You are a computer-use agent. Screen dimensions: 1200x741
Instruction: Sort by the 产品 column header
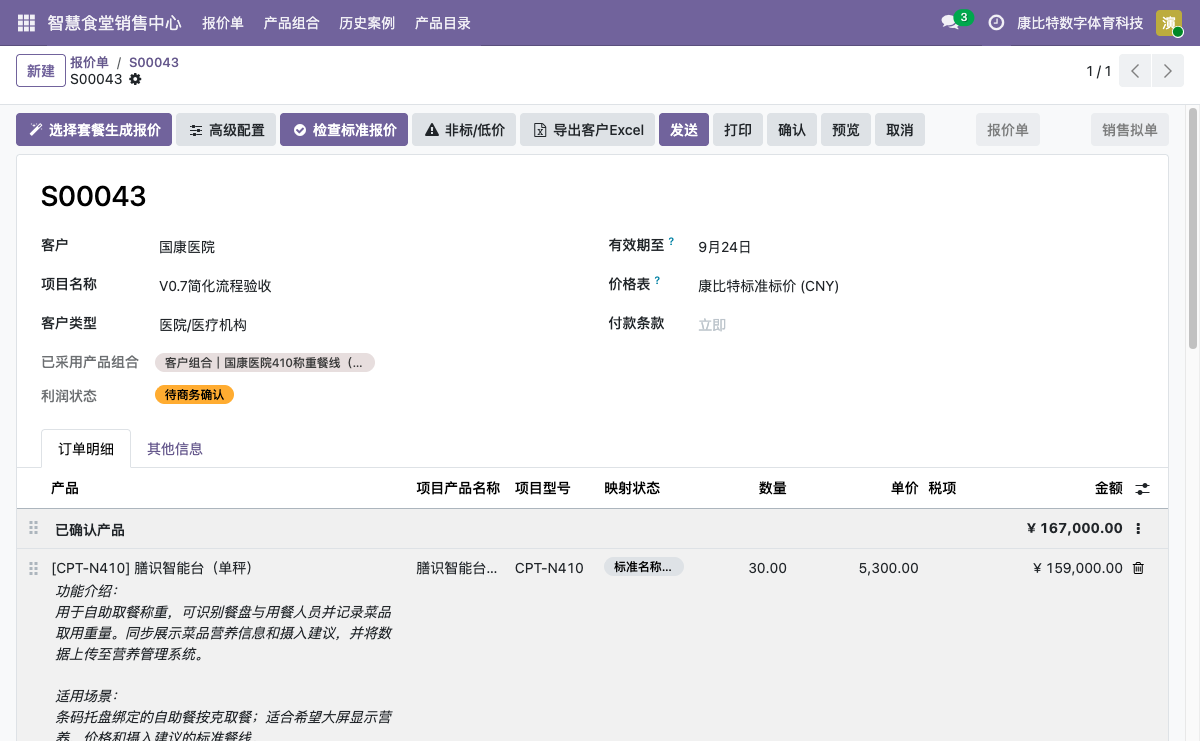tap(65, 489)
